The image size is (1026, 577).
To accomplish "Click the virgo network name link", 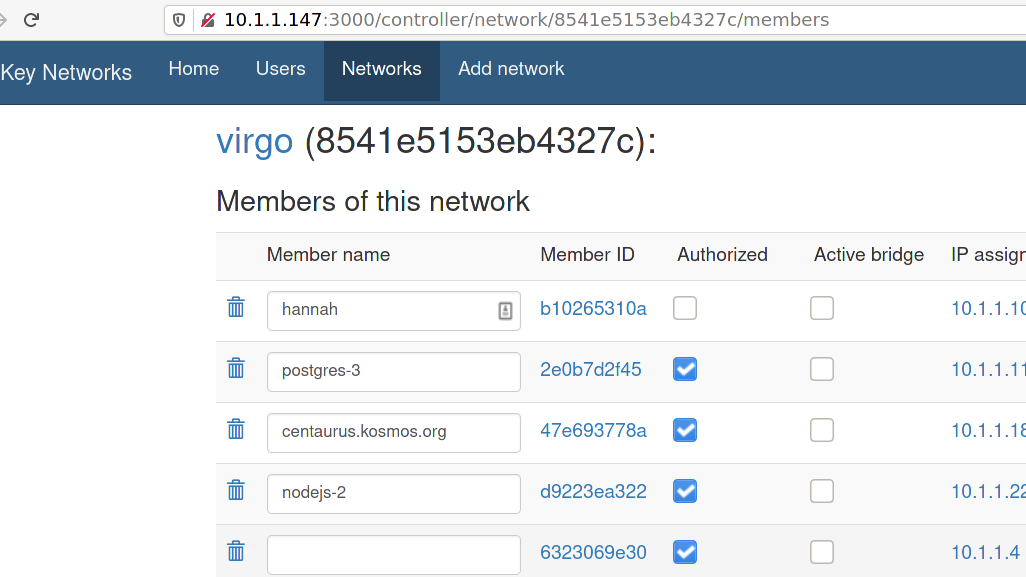I will pyautogui.click(x=254, y=142).
